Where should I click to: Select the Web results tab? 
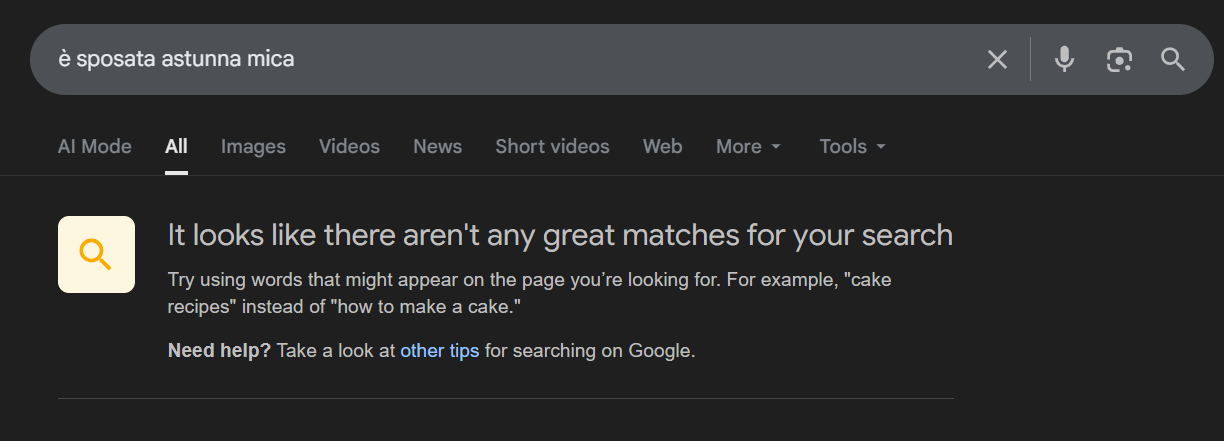[662, 146]
